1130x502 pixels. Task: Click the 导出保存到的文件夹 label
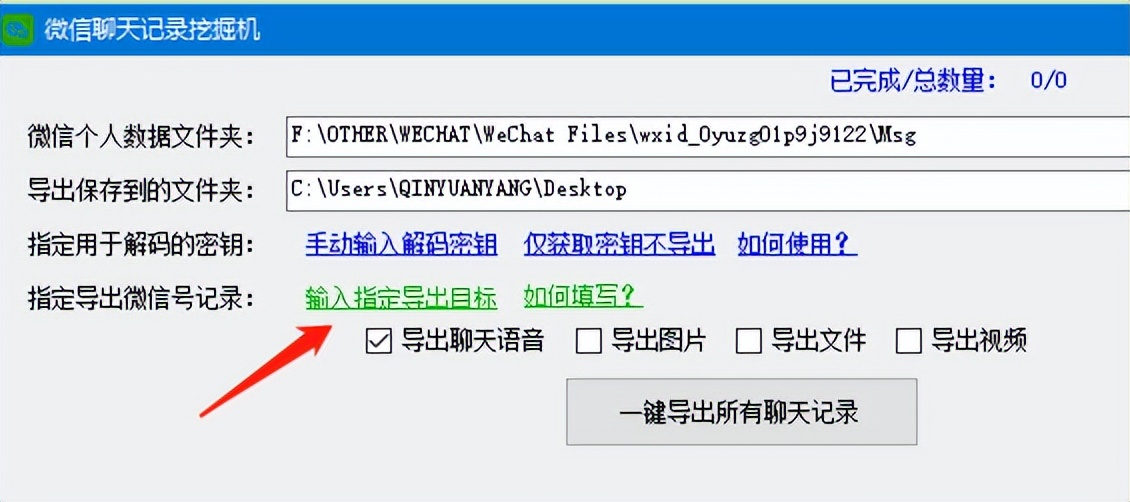click(x=141, y=190)
